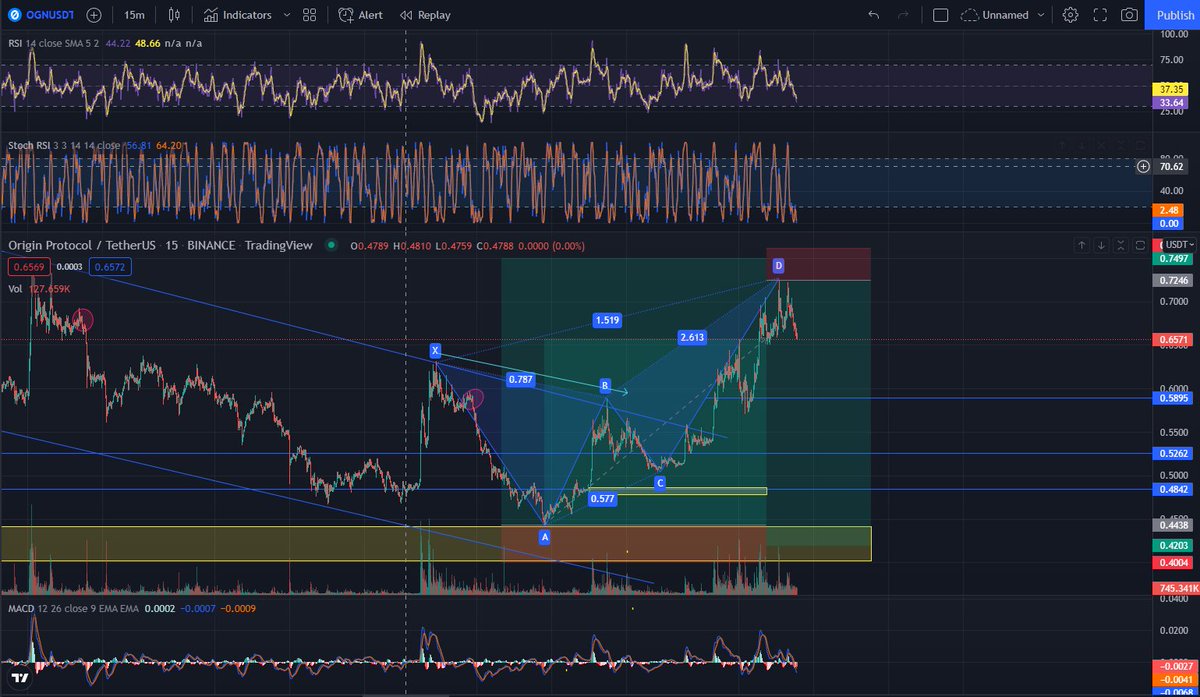Click the 0.4842 horizontal line price label
This screenshot has width=1200, height=697.
pyautogui.click(x=1174, y=489)
